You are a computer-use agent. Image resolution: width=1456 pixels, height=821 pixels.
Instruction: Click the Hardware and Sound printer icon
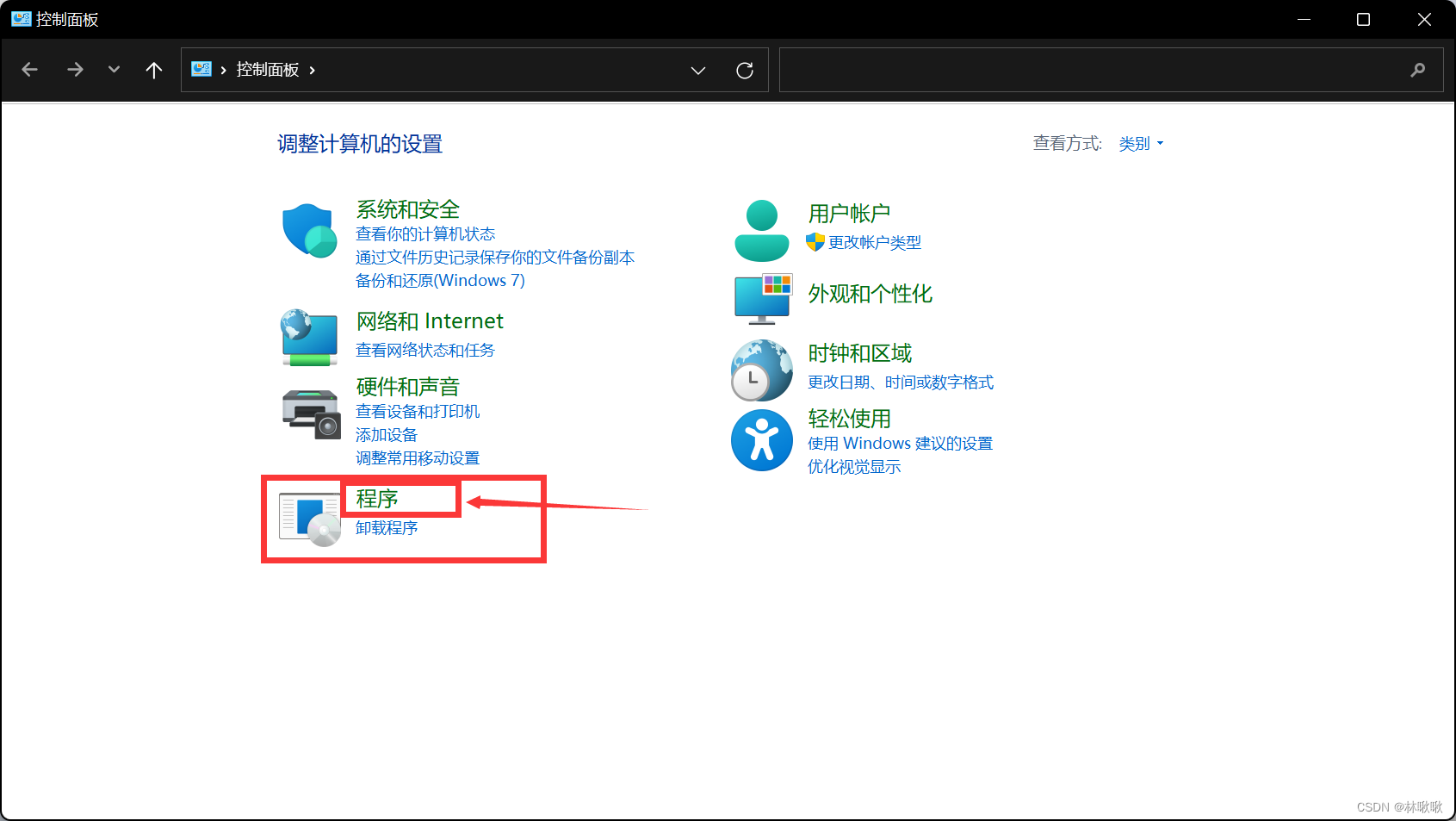[x=312, y=414]
